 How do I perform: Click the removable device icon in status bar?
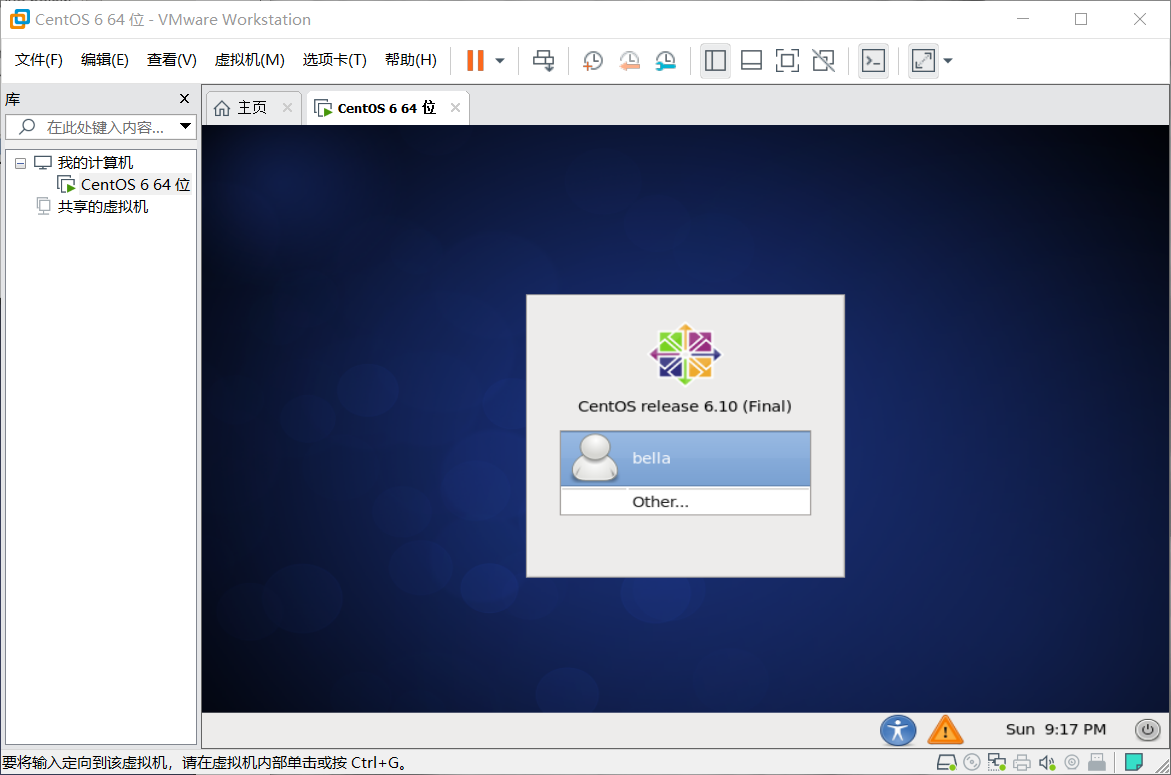click(1097, 762)
